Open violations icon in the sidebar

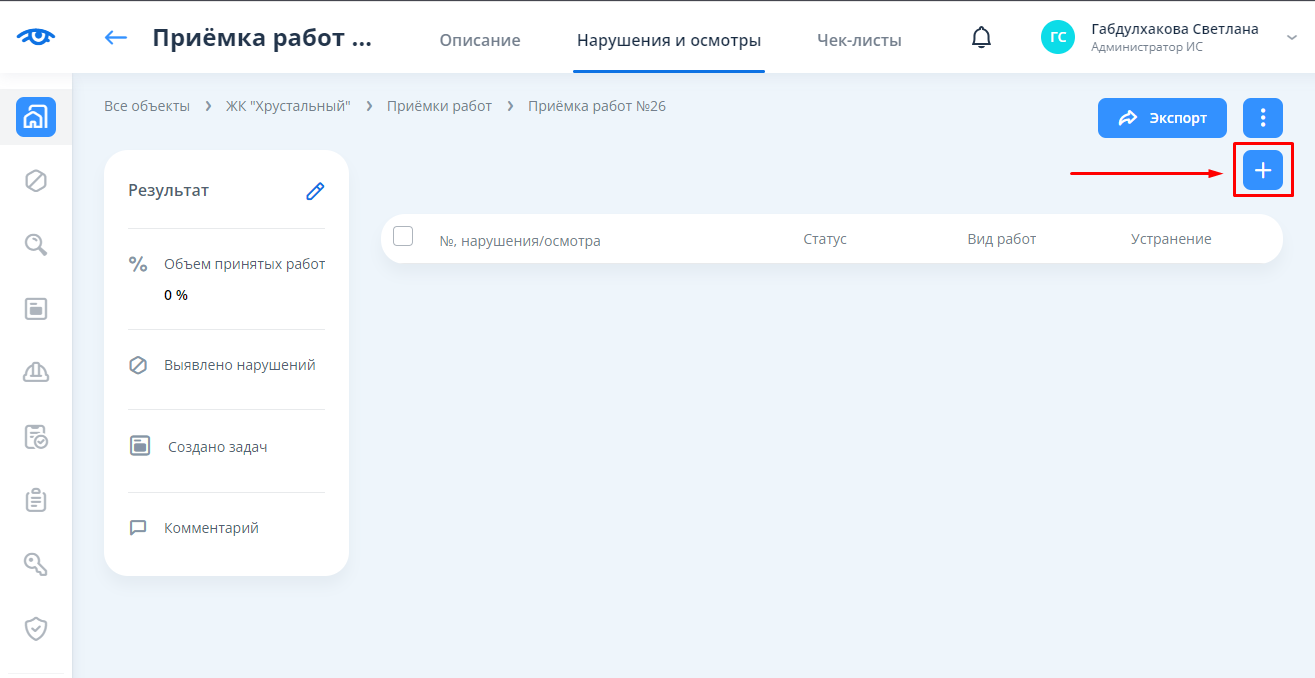coord(36,181)
